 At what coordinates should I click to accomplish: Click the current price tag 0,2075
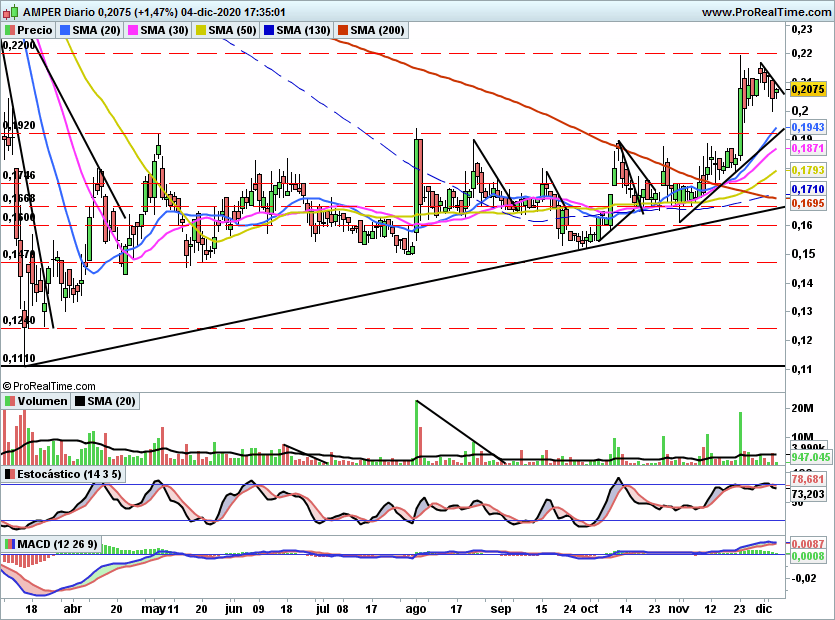808,89
